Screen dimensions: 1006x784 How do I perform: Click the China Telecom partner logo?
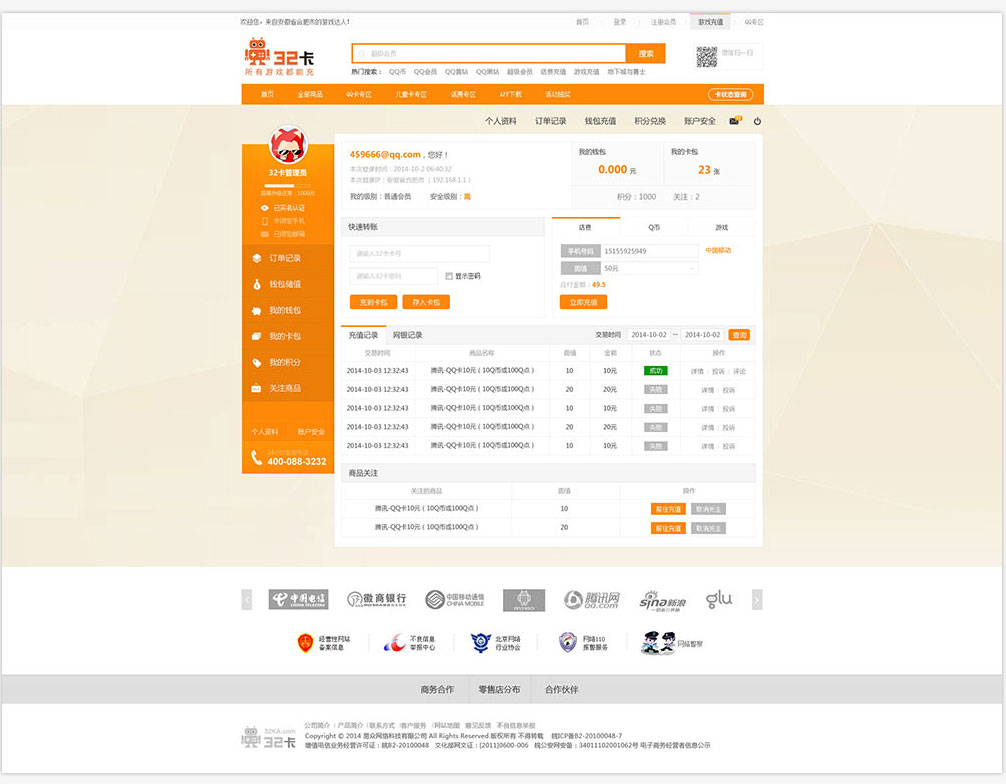click(x=298, y=599)
